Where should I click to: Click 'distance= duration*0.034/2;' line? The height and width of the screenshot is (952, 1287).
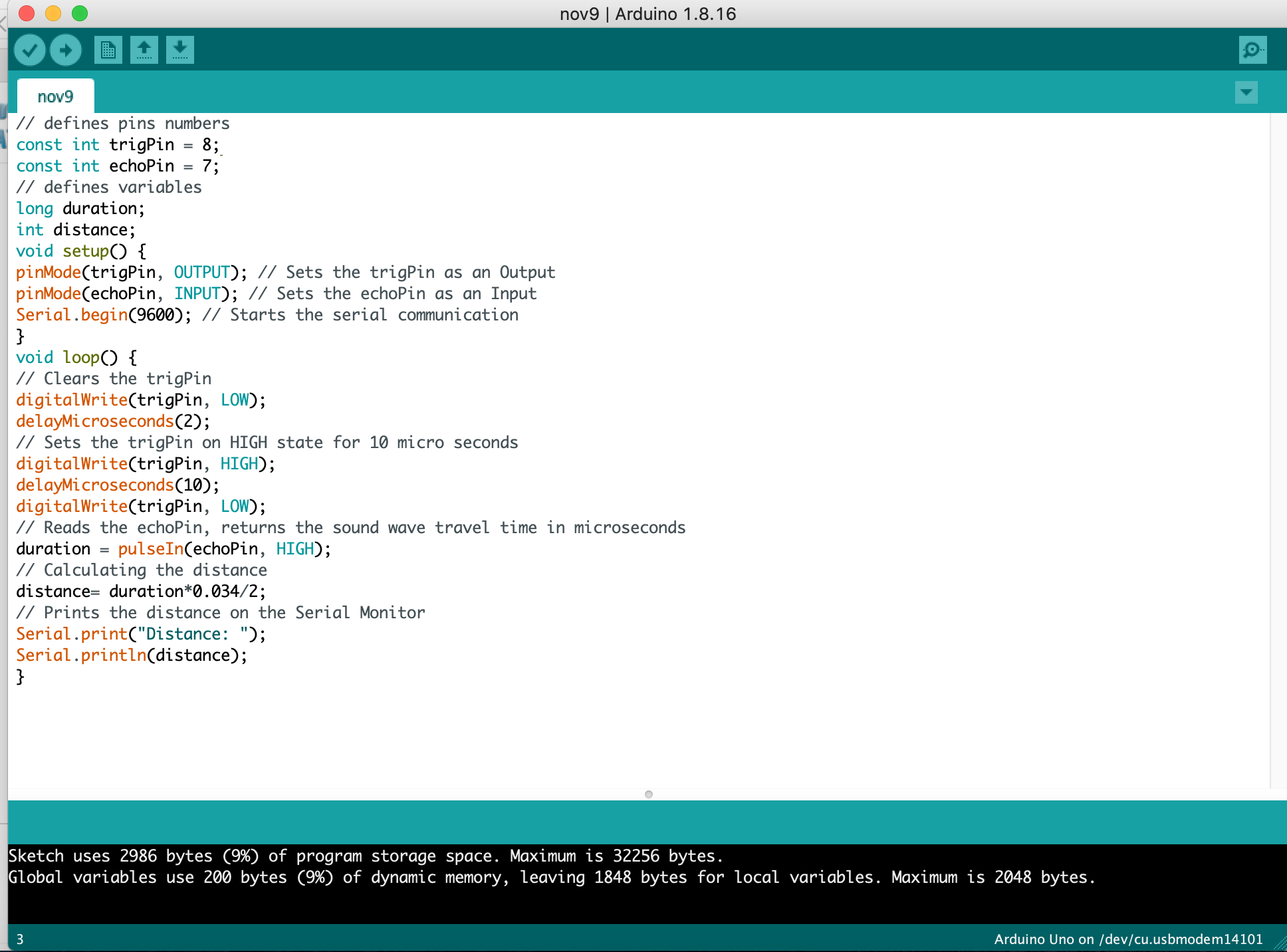141,592
